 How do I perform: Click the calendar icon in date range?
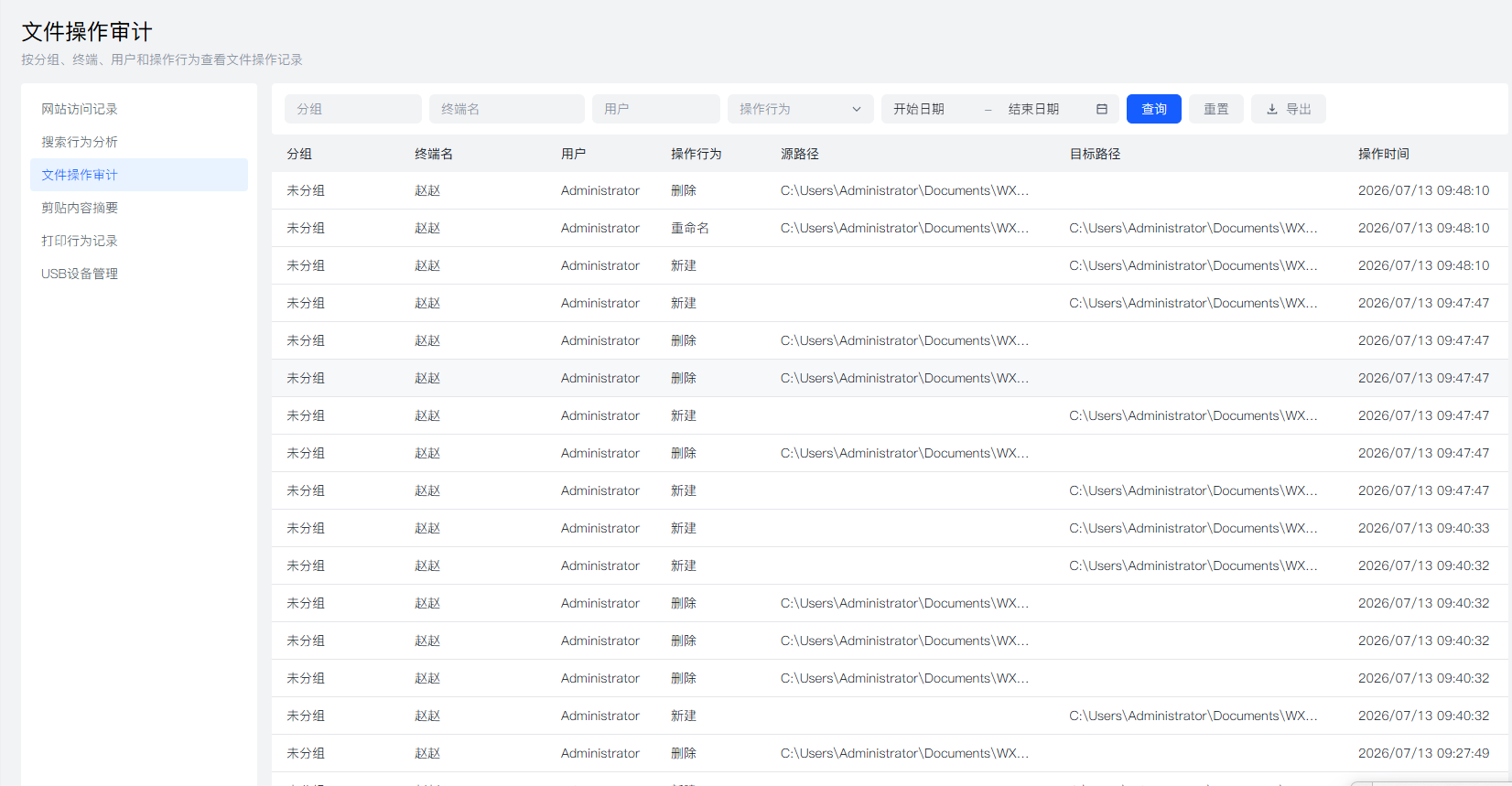1102,109
